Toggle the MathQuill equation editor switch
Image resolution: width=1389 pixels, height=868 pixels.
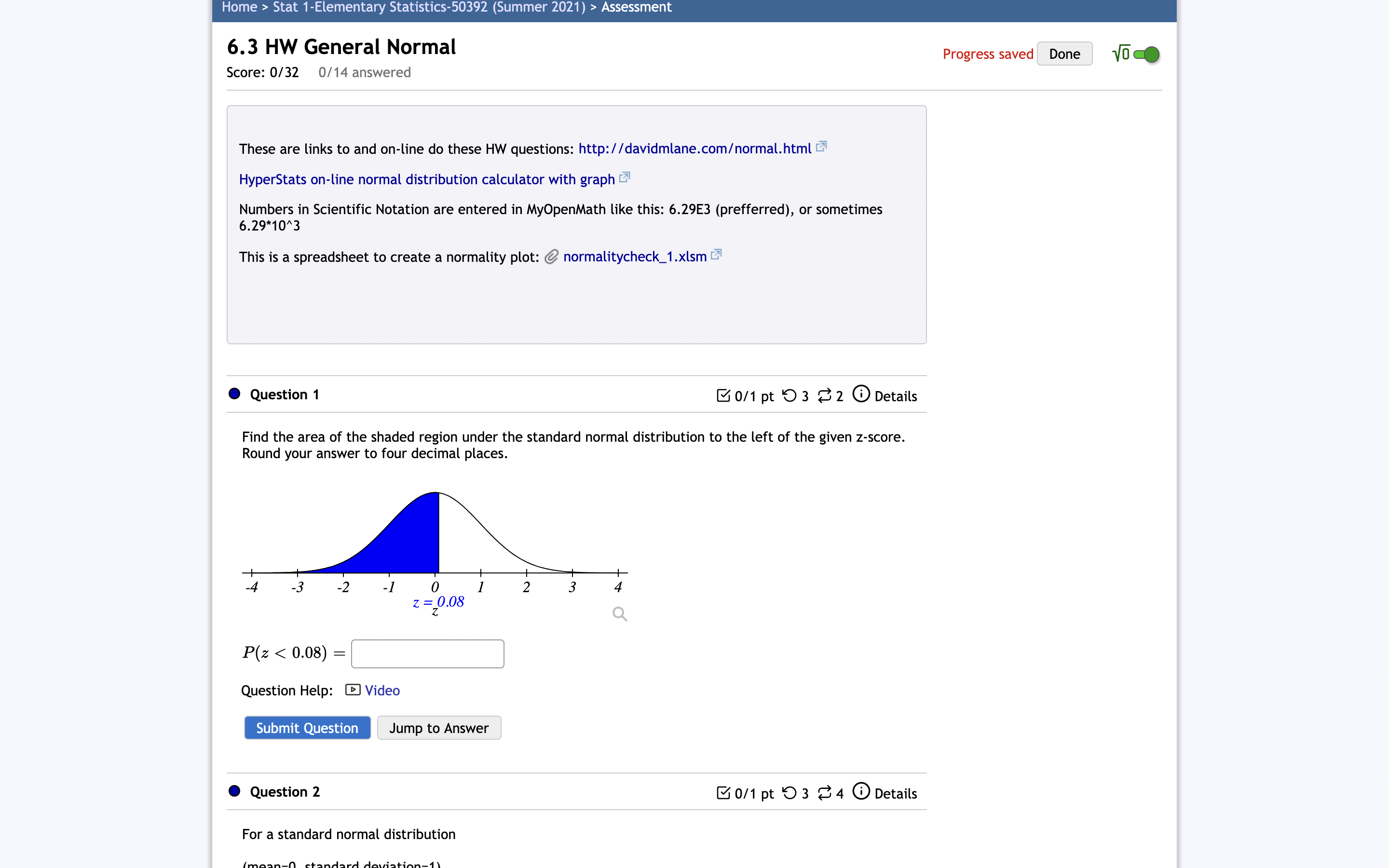click(x=1146, y=54)
